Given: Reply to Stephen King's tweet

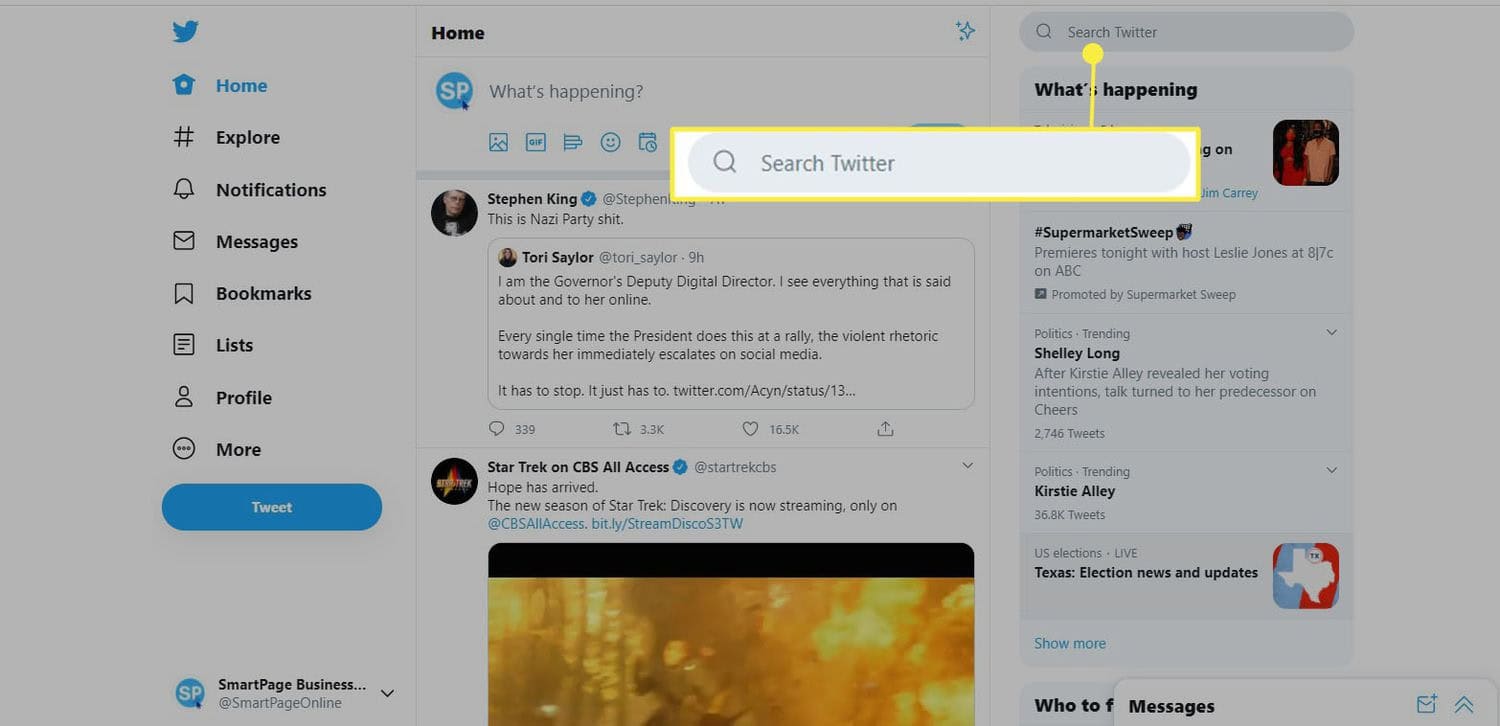Looking at the screenshot, I should coord(497,429).
